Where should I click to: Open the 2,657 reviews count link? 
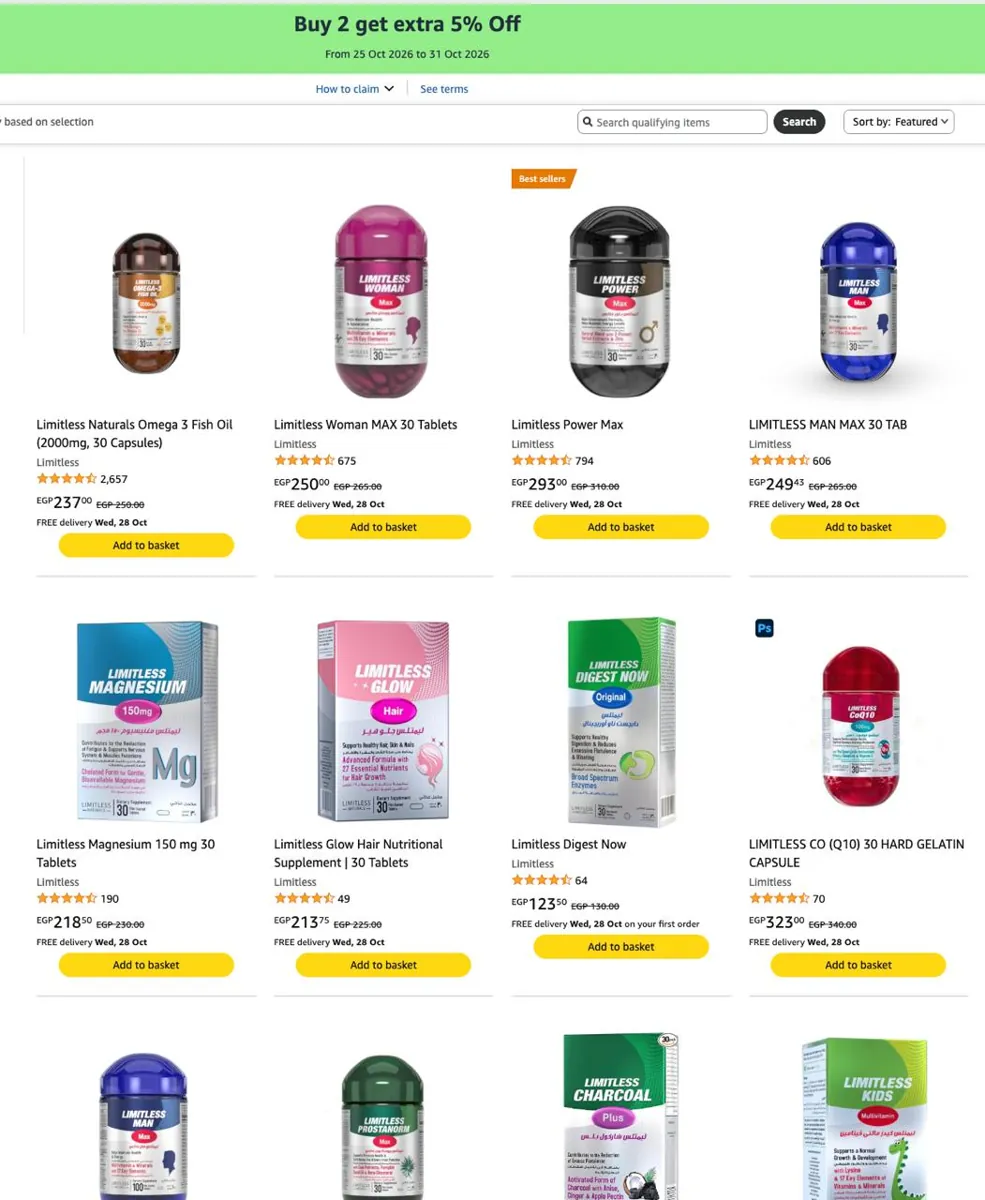pyautogui.click(x=114, y=479)
